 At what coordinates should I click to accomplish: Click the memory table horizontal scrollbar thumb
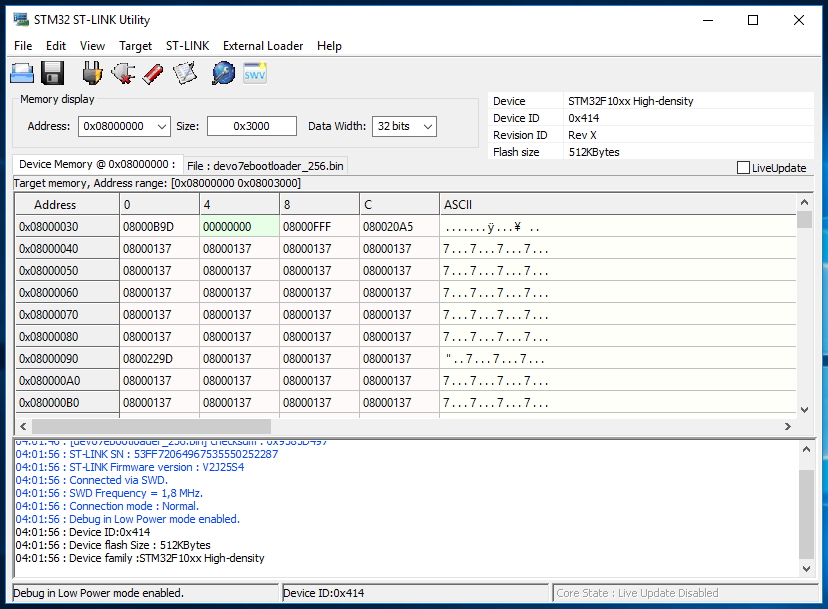tap(152, 426)
